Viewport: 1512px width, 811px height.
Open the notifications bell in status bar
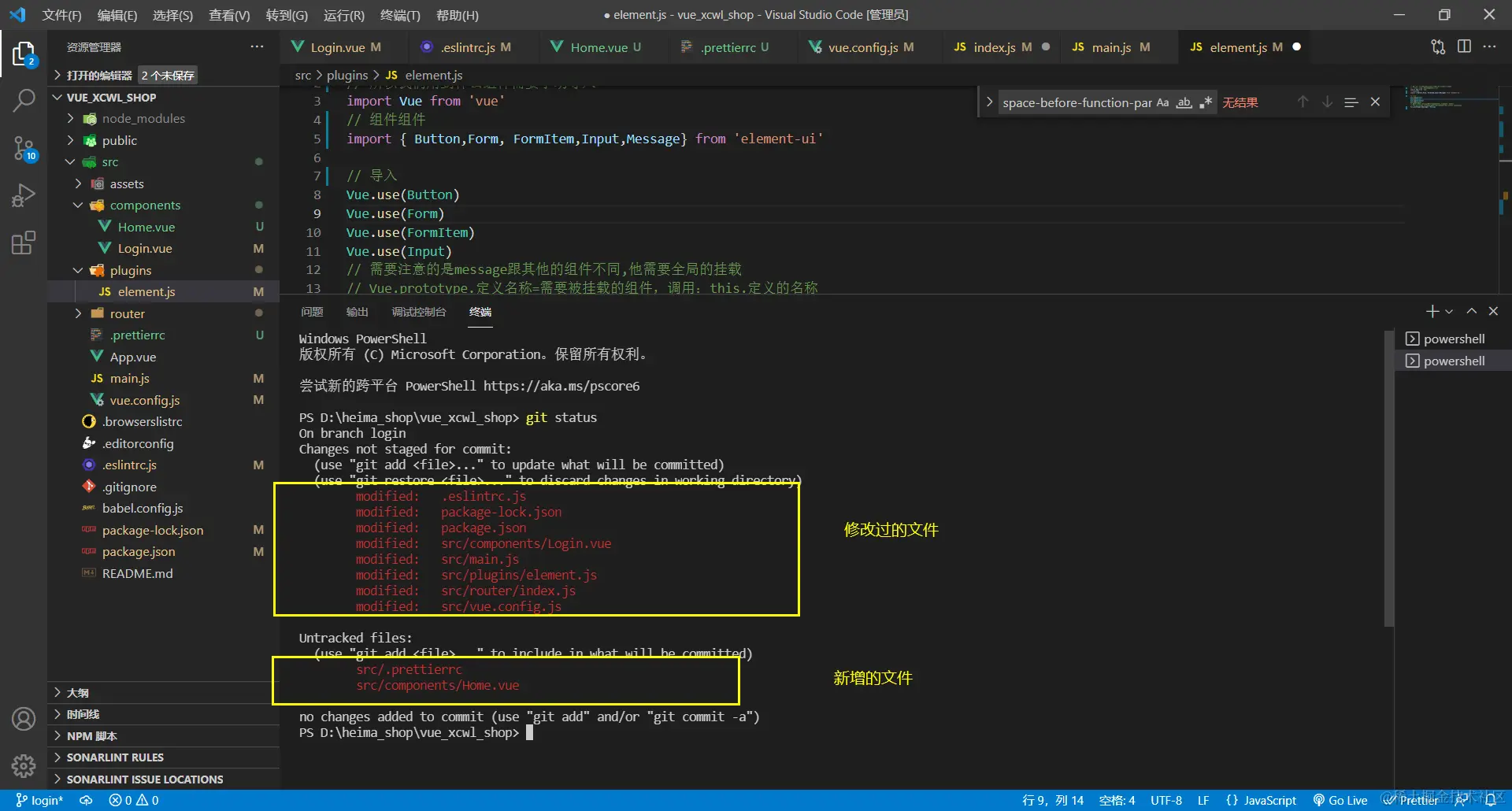pos(1490,801)
